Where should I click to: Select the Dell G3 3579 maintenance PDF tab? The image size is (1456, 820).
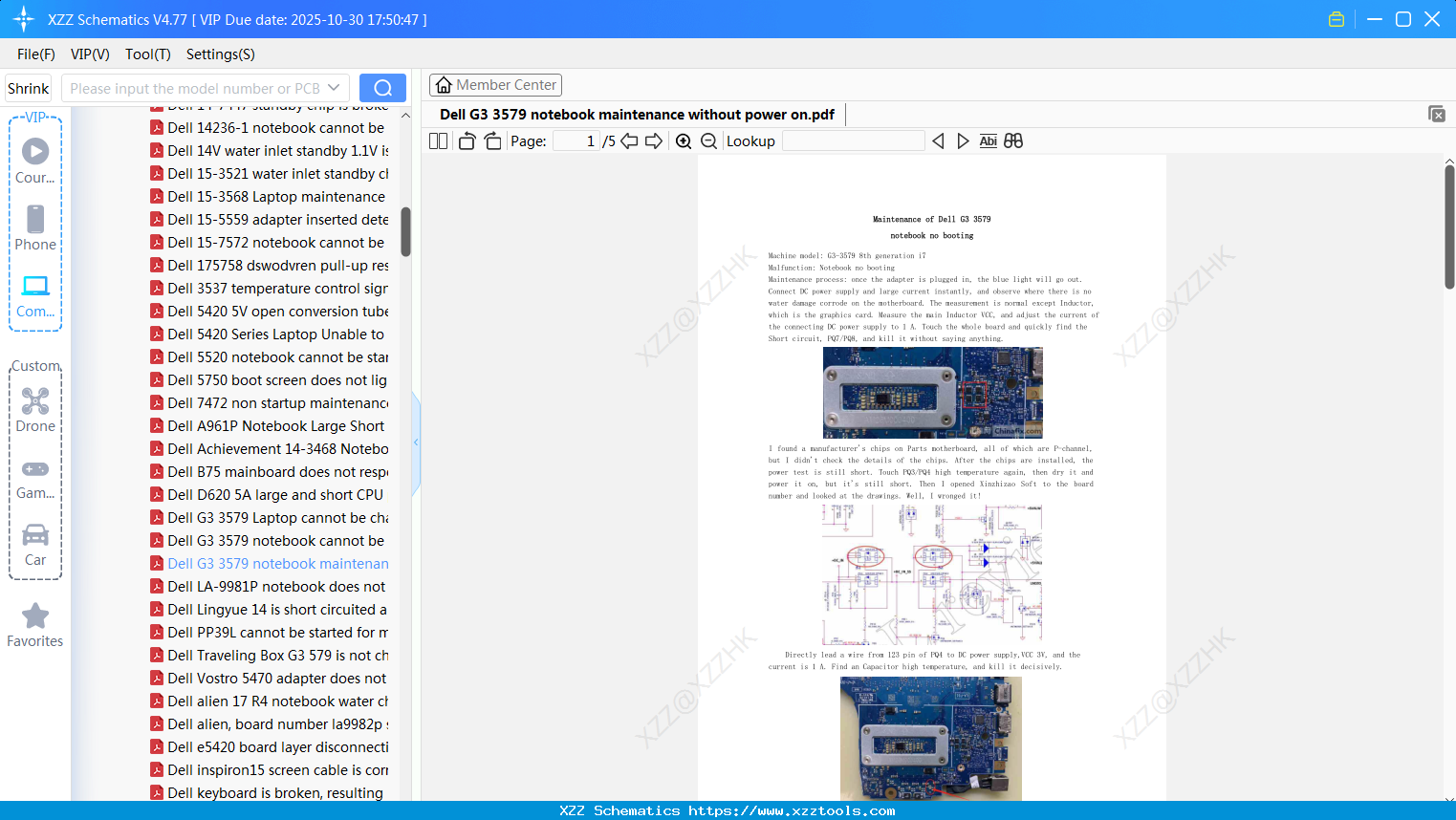click(x=637, y=115)
